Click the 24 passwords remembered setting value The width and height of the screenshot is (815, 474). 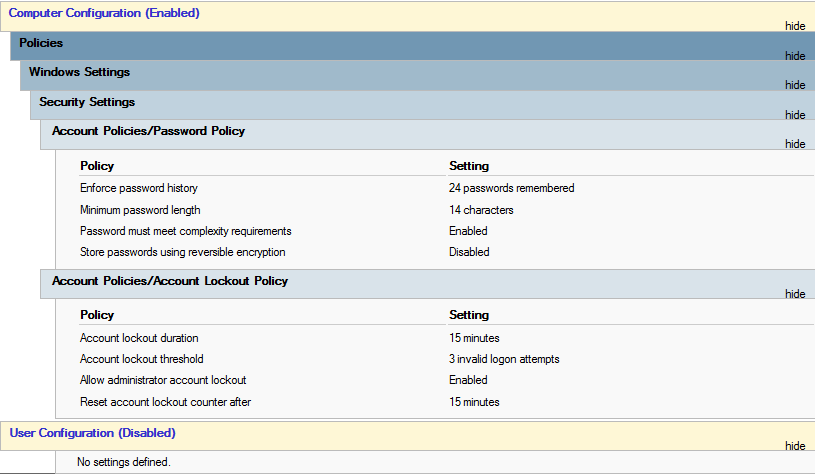[x=511, y=188]
